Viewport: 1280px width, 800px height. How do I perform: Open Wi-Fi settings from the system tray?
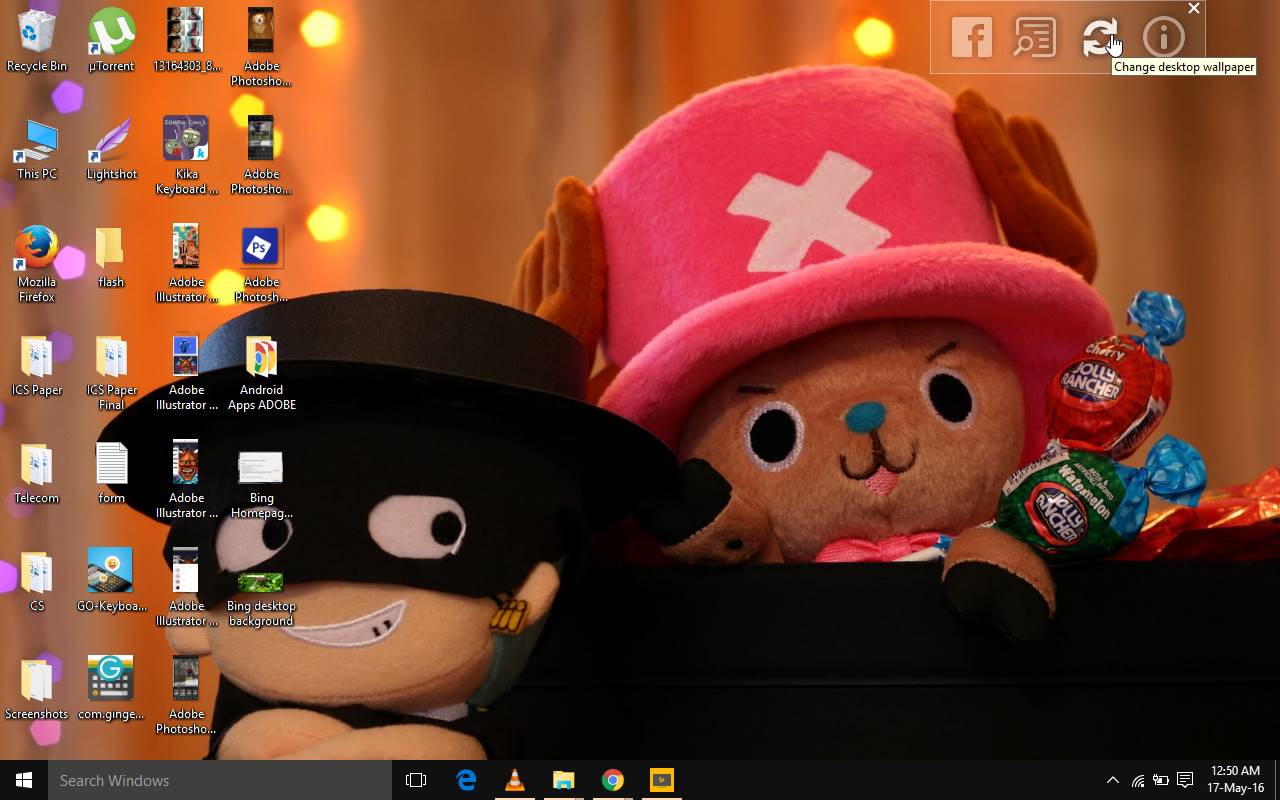click(x=1137, y=780)
